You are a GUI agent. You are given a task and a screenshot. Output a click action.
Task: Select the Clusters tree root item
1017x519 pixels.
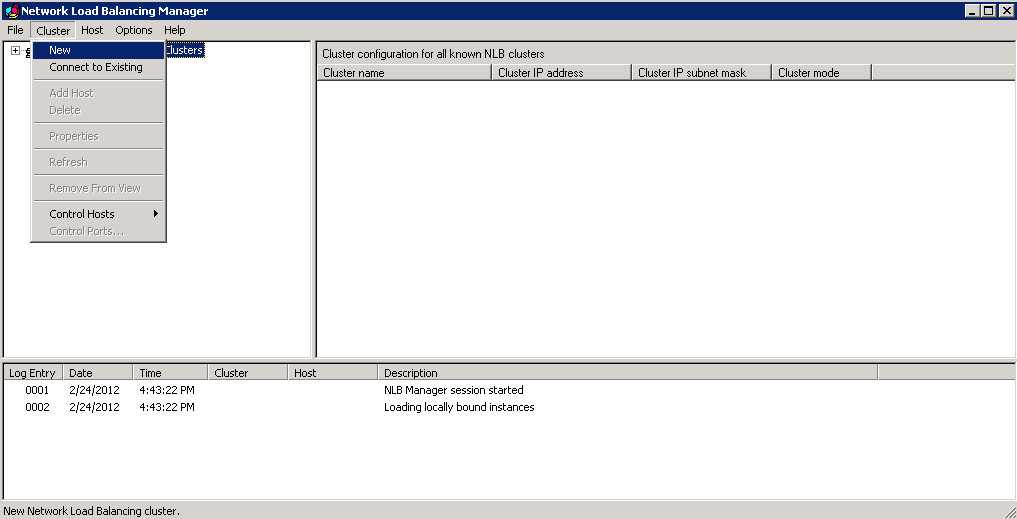point(184,50)
